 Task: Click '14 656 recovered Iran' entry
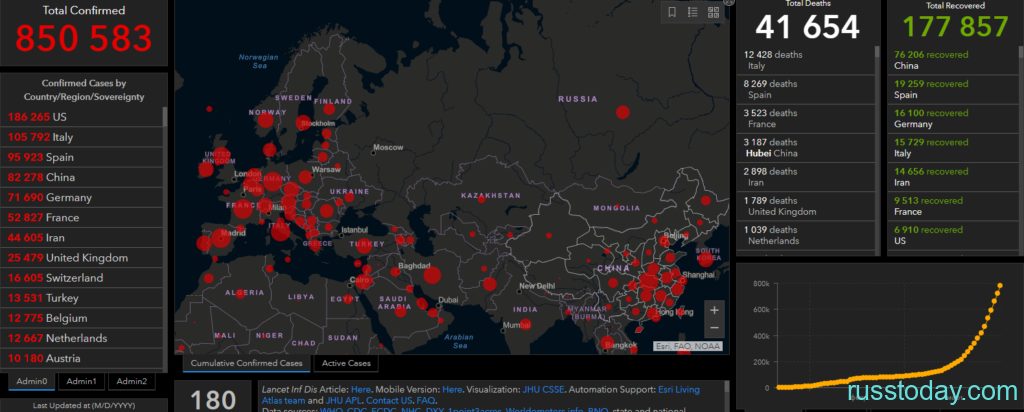pyautogui.click(x=953, y=177)
